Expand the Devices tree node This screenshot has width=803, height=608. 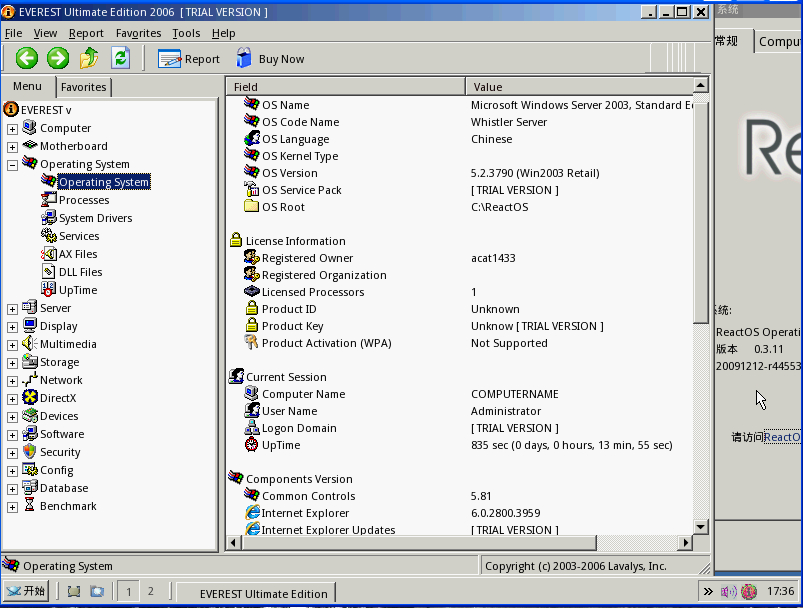pyautogui.click(x=12, y=417)
